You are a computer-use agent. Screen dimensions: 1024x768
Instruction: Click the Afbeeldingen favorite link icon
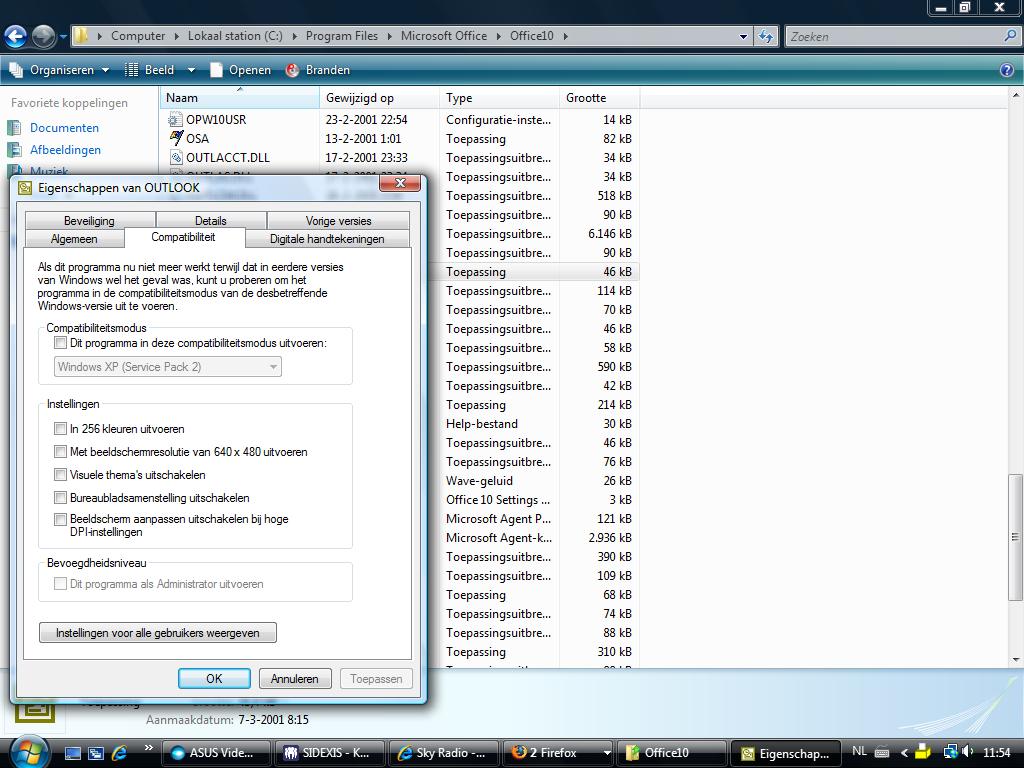tap(14, 150)
